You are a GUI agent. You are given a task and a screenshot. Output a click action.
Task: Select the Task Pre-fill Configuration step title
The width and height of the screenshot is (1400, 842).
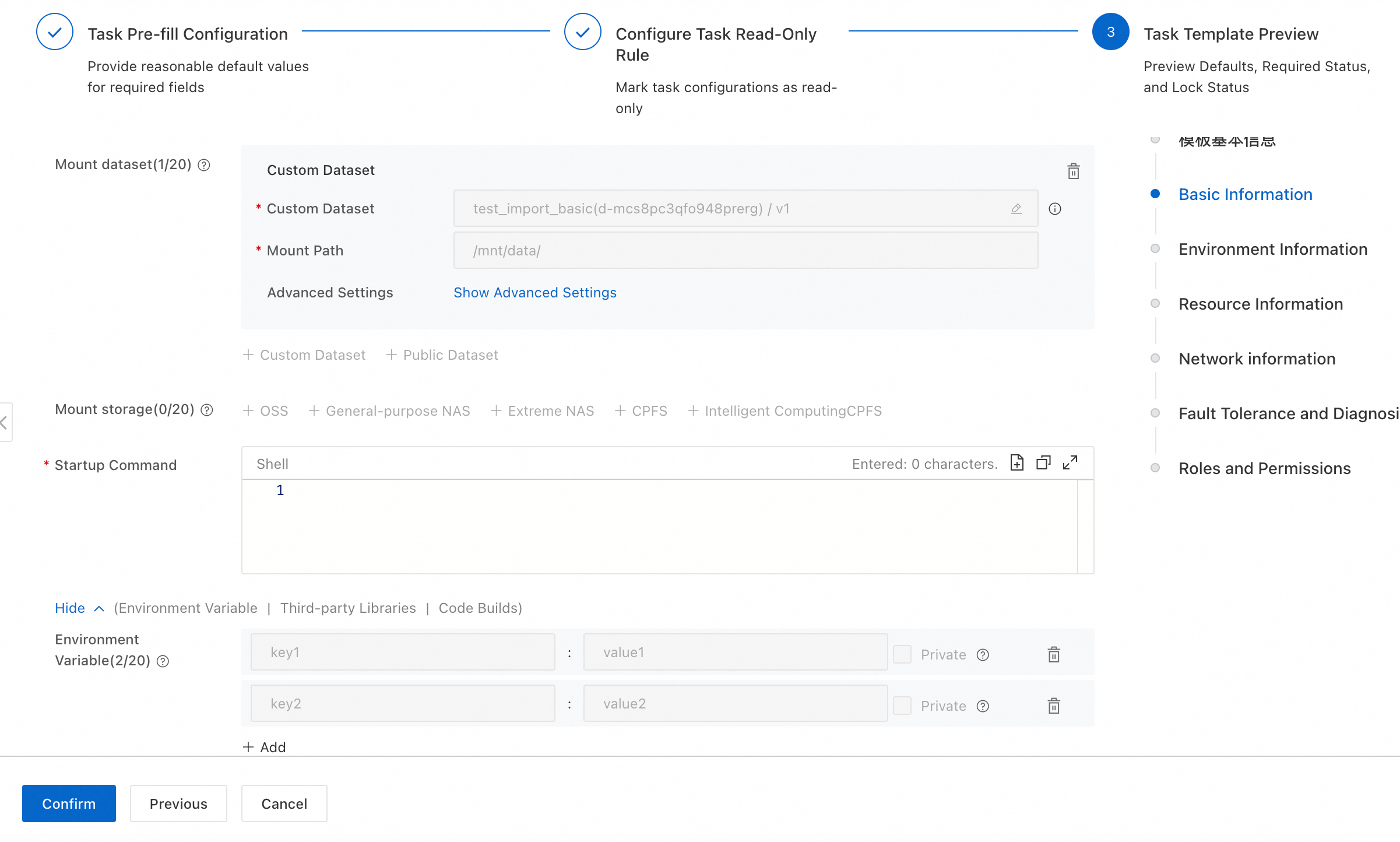click(x=188, y=34)
